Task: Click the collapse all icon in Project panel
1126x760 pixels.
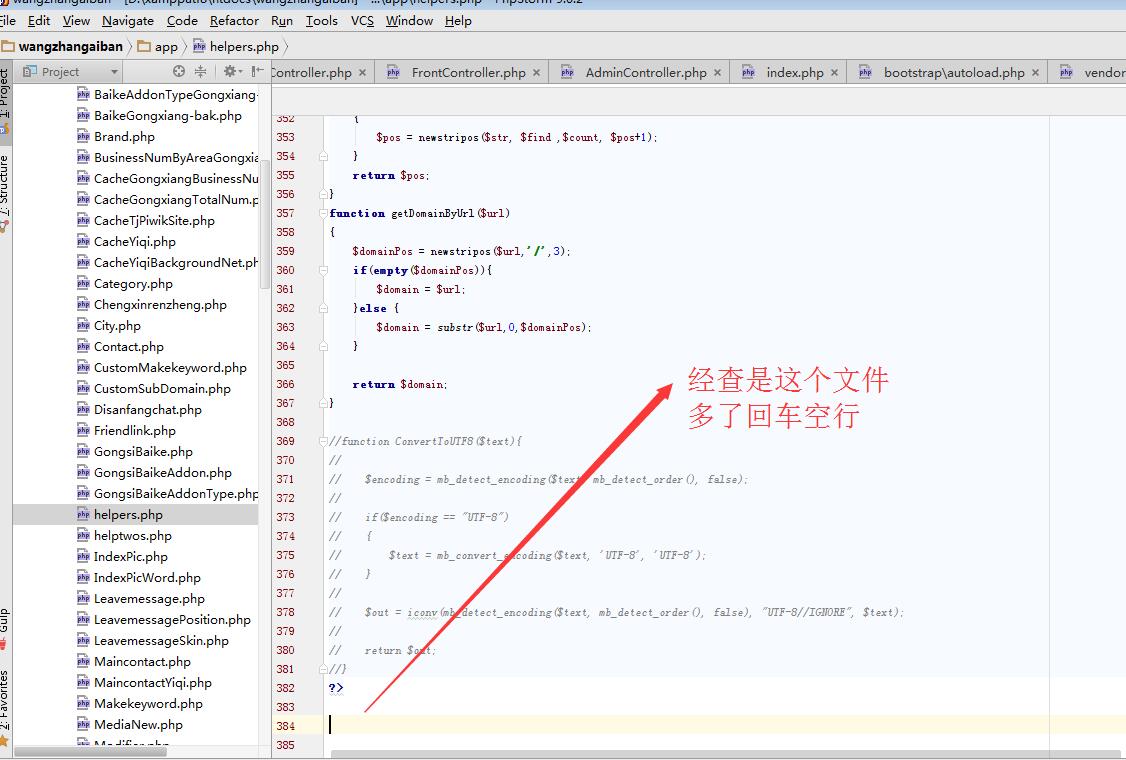Action: pos(200,71)
